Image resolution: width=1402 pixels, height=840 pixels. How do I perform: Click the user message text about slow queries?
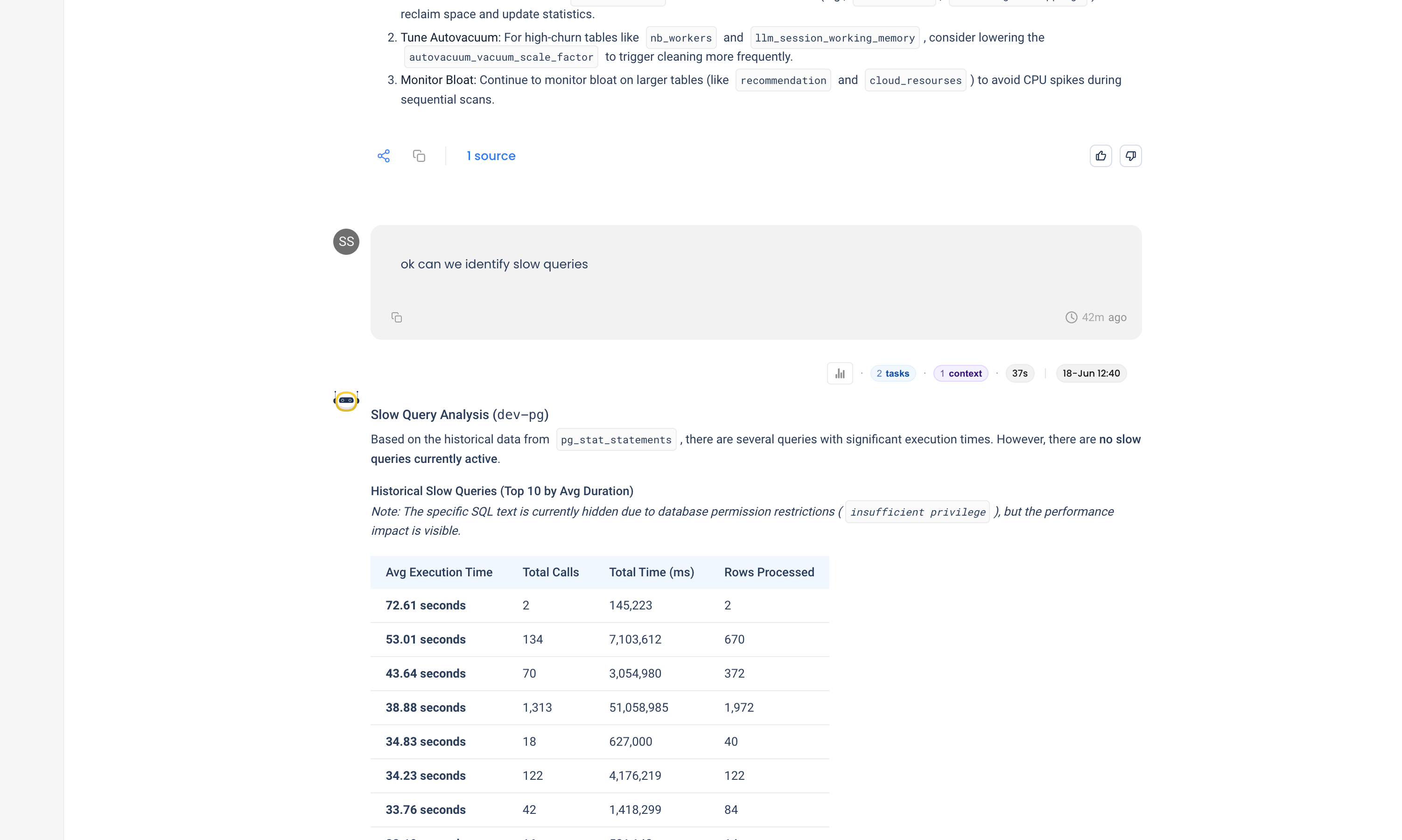494,264
